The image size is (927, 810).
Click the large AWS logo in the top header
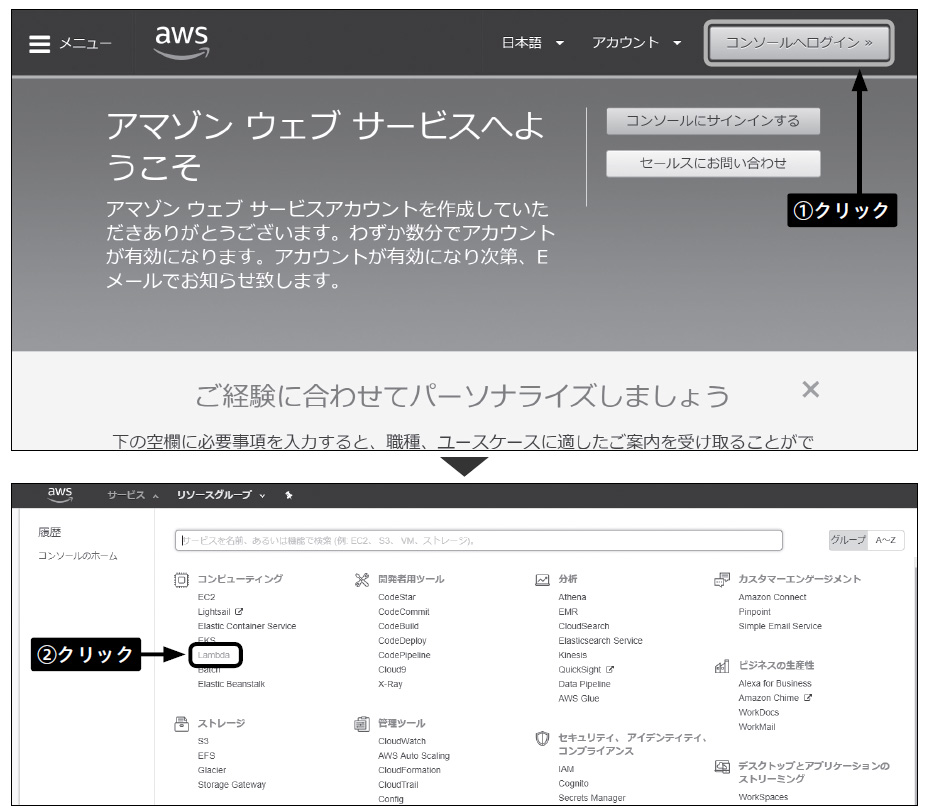click(181, 42)
